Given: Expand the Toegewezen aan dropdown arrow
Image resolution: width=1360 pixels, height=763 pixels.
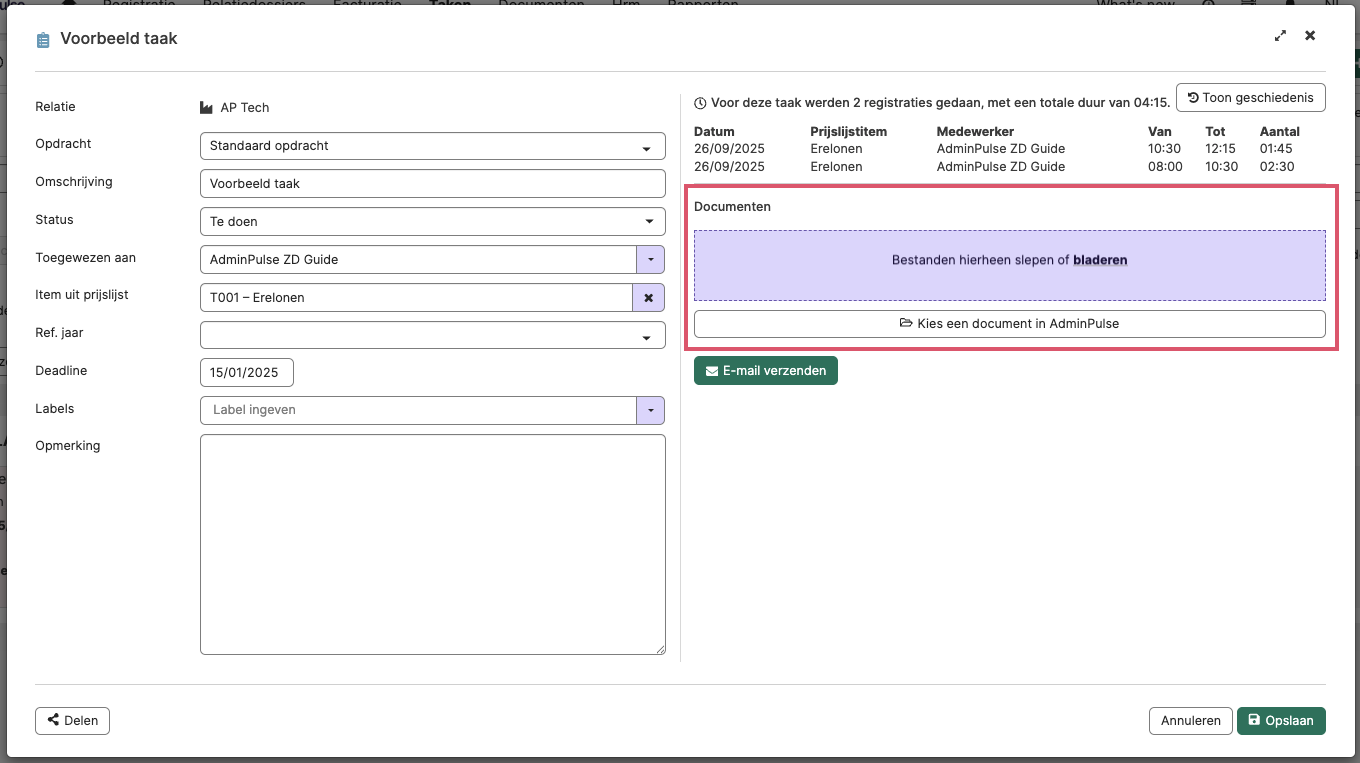Looking at the screenshot, I should [650, 260].
